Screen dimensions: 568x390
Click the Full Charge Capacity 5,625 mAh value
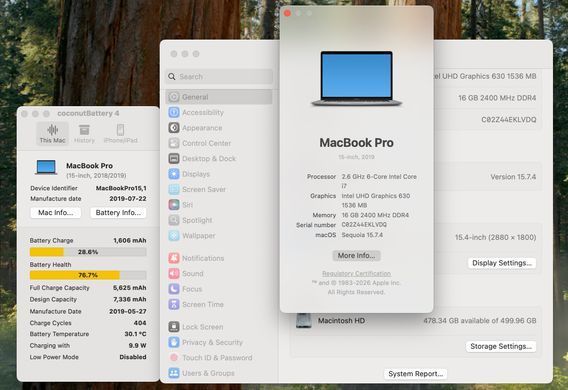pyautogui.click(x=130, y=288)
